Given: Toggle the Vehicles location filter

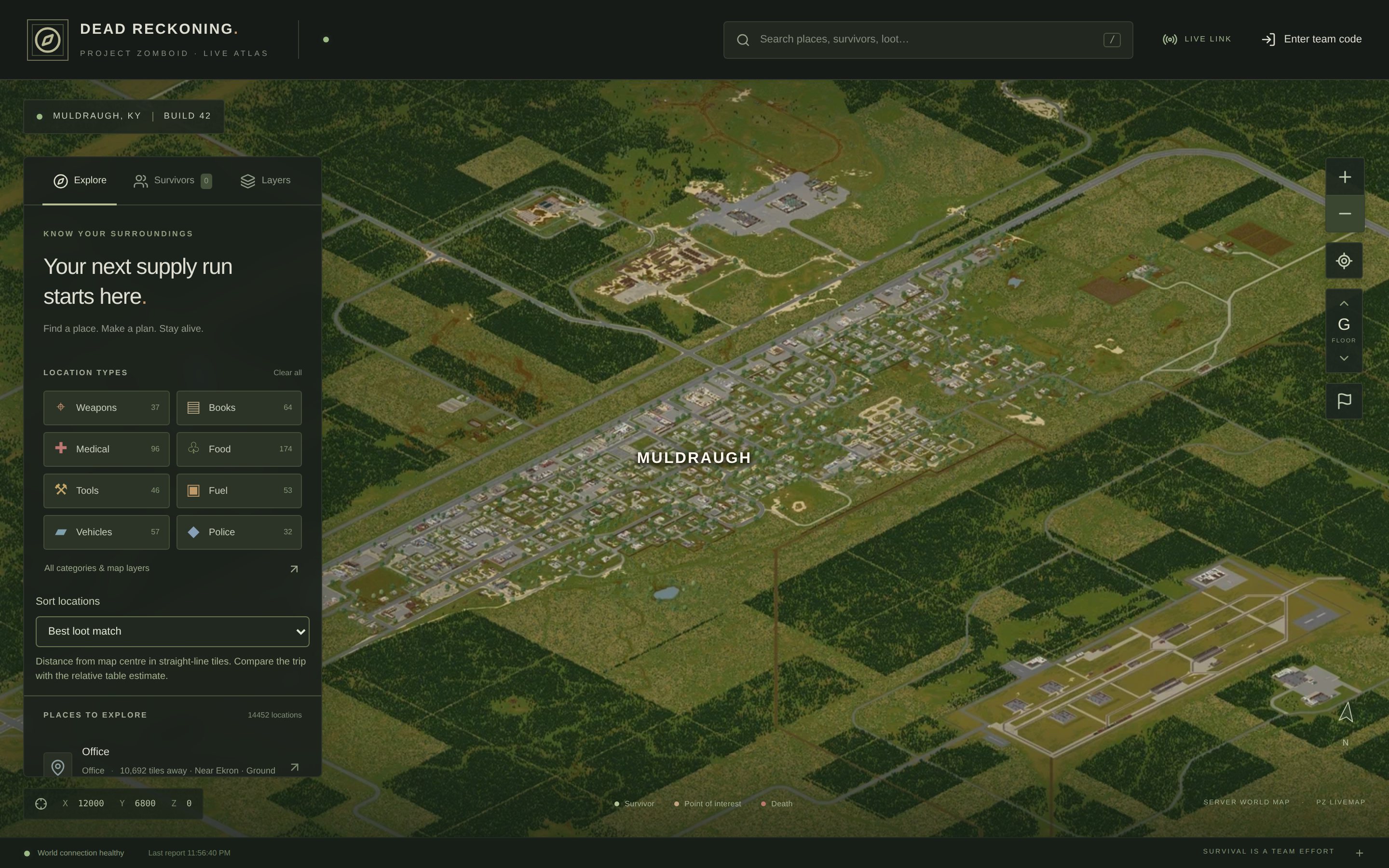Looking at the screenshot, I should tap(106, 532).
